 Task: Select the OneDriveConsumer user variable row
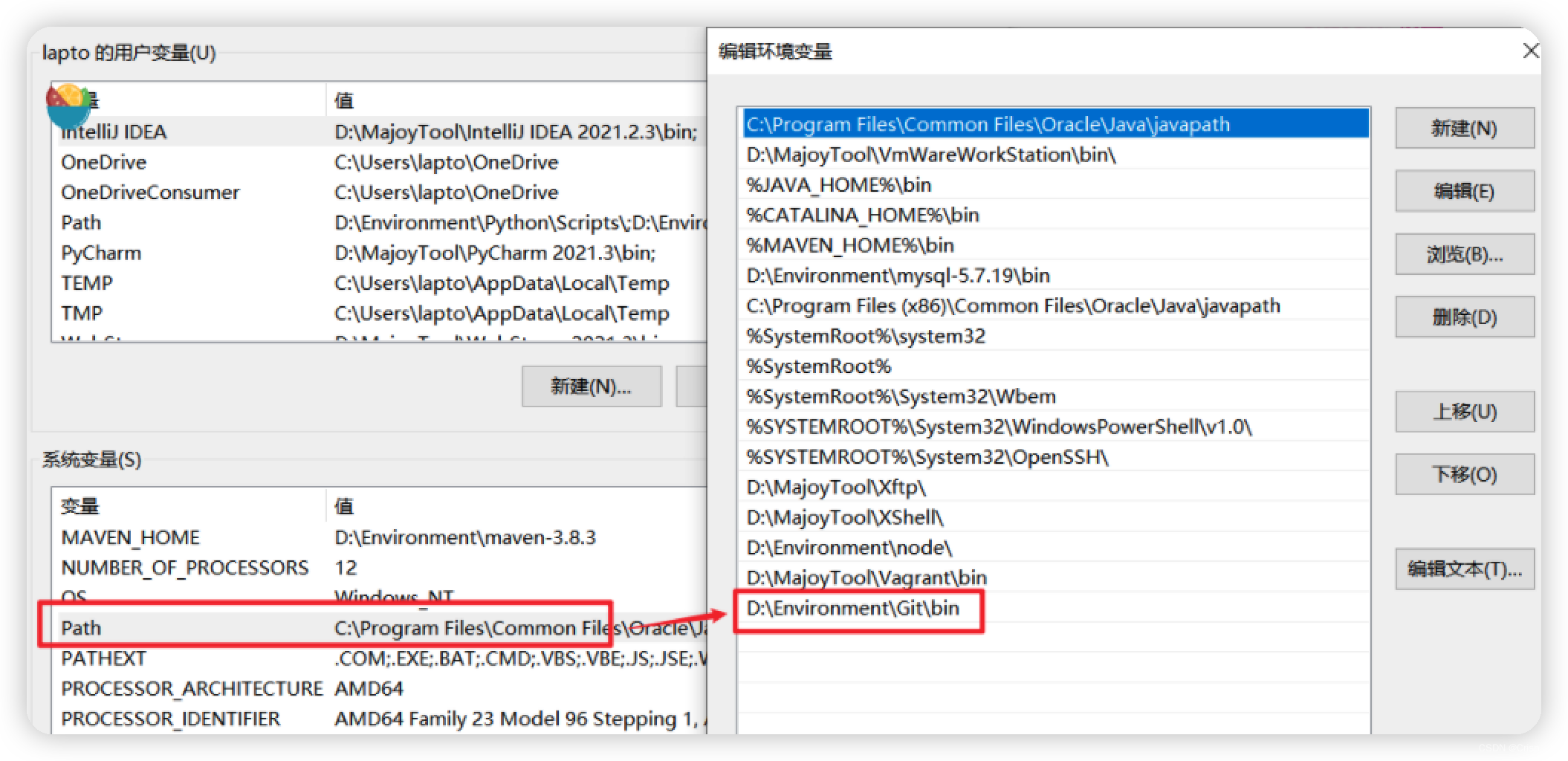[x=379, y=192]
